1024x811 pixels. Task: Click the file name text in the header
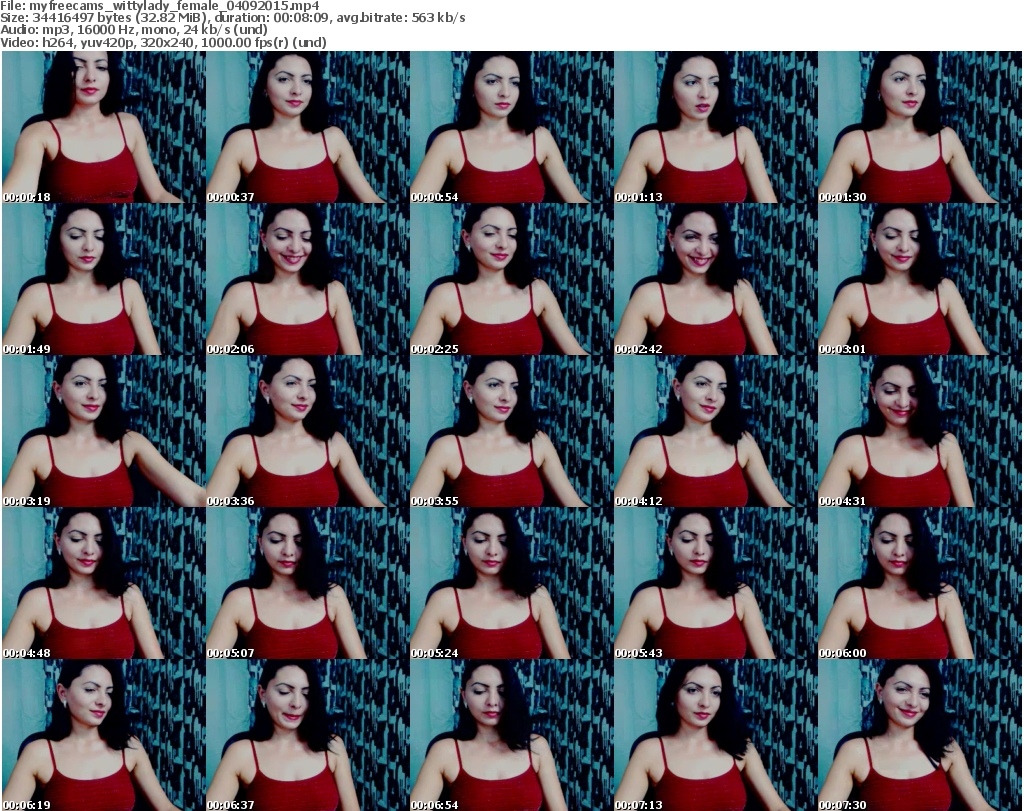pyautogui.click(x=160, y=6)
